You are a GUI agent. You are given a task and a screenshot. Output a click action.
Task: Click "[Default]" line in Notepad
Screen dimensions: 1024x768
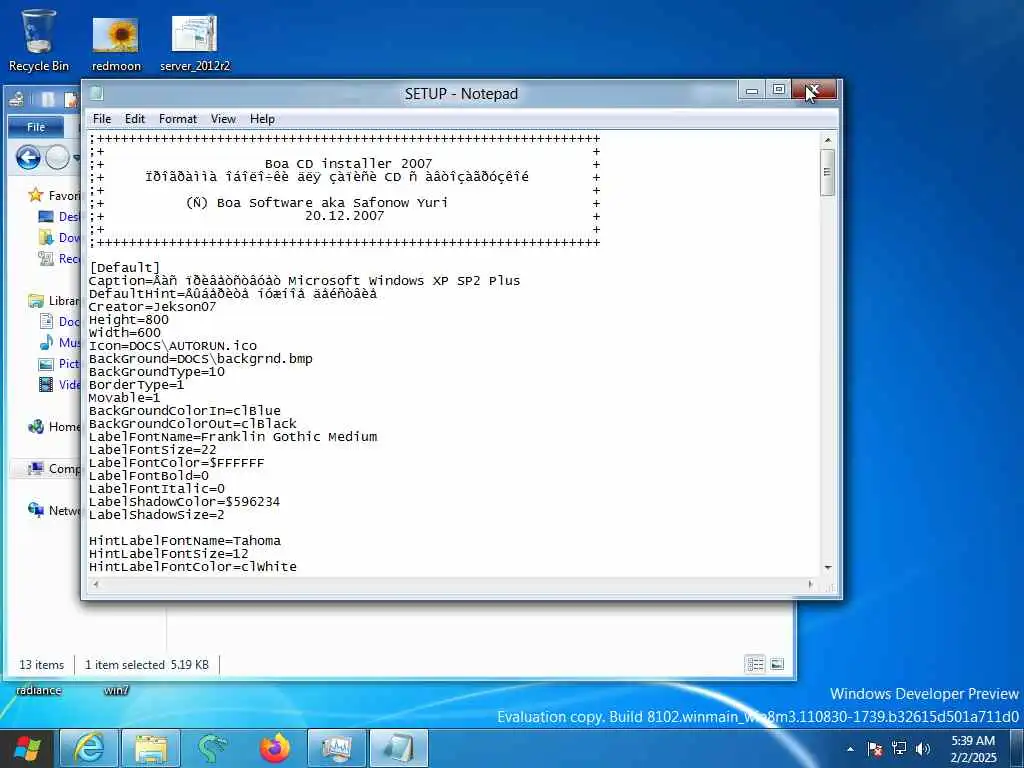pyautogui.click(x=124, y=268)
